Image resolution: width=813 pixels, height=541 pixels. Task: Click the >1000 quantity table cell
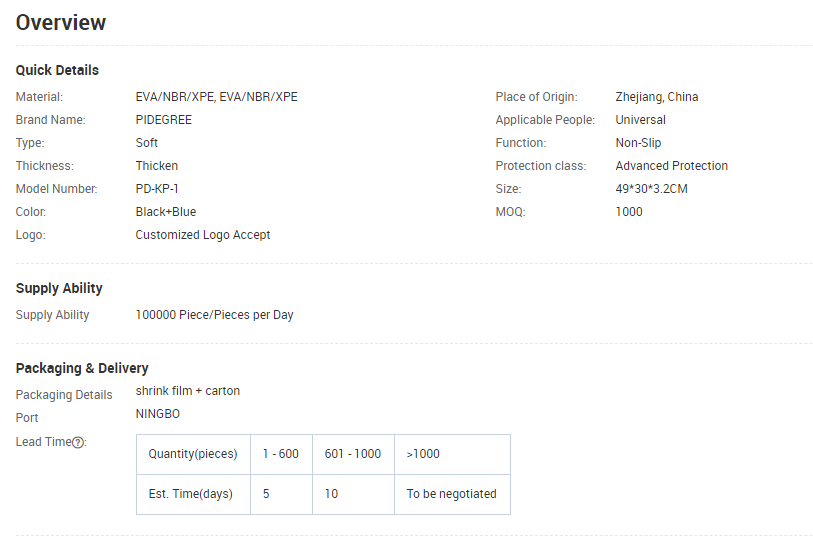click(x=452, y=454)
